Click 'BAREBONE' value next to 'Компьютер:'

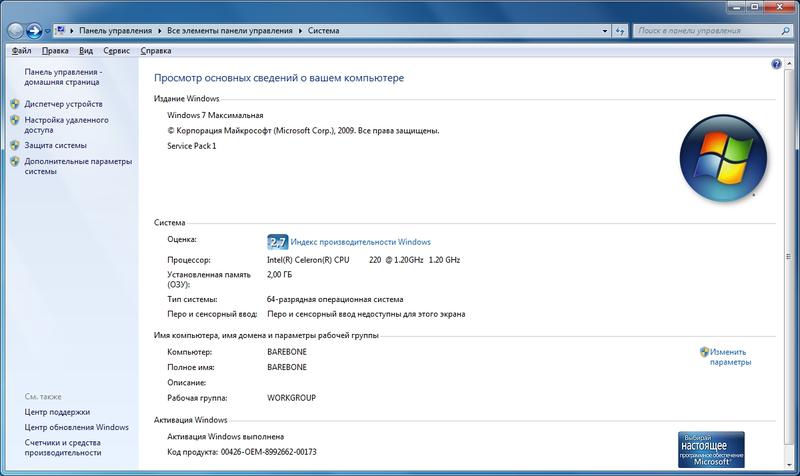click(287, 352)
